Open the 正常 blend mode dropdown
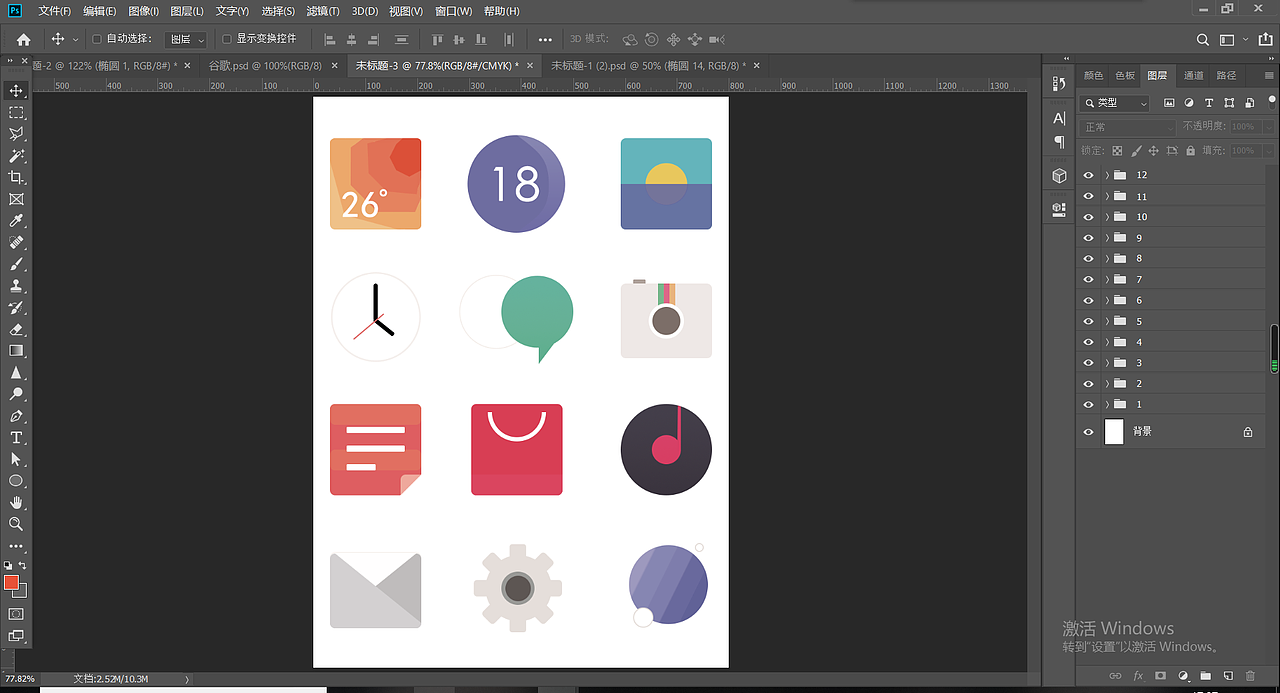 (1127, 127)
